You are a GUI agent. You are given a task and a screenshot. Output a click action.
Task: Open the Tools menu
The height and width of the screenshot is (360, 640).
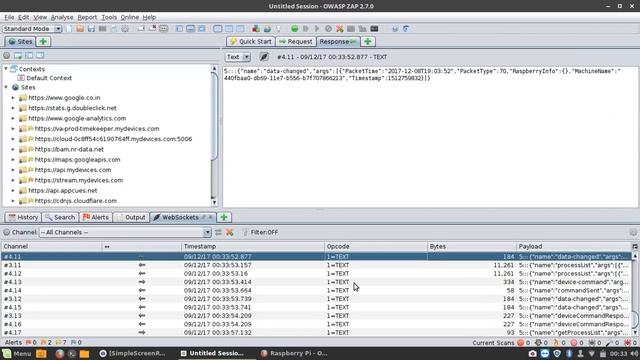[x=109, y=17]
